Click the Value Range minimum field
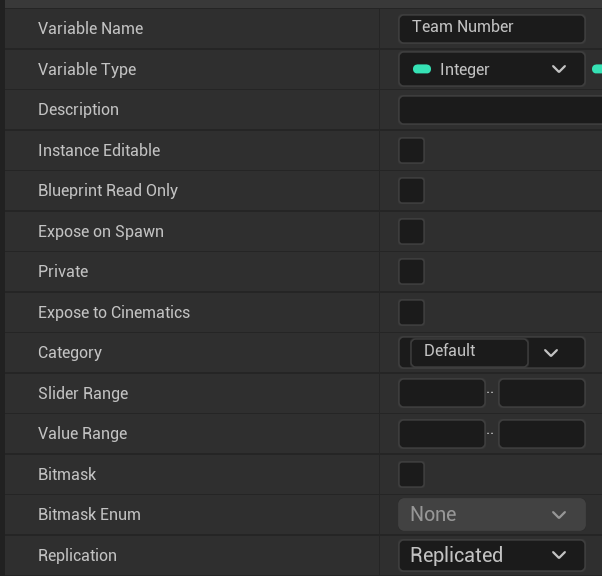 click(x=441, y=434)
